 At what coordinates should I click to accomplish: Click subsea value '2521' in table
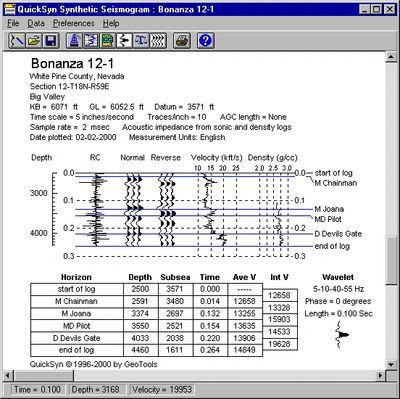pos(175,326)
